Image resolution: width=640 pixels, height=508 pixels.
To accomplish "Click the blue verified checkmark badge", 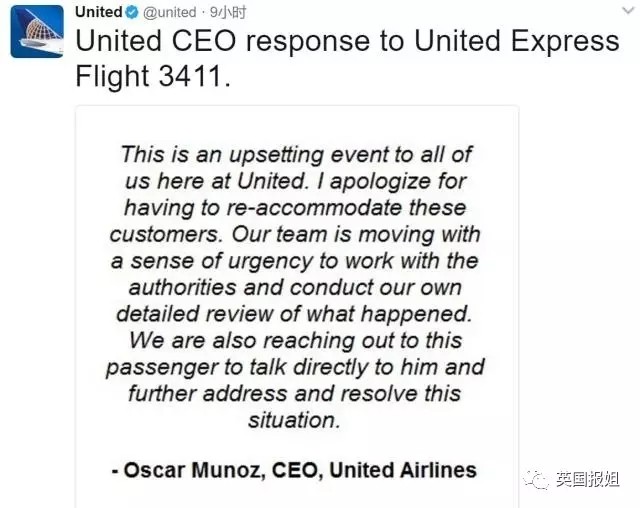I will tap(132, 13).
